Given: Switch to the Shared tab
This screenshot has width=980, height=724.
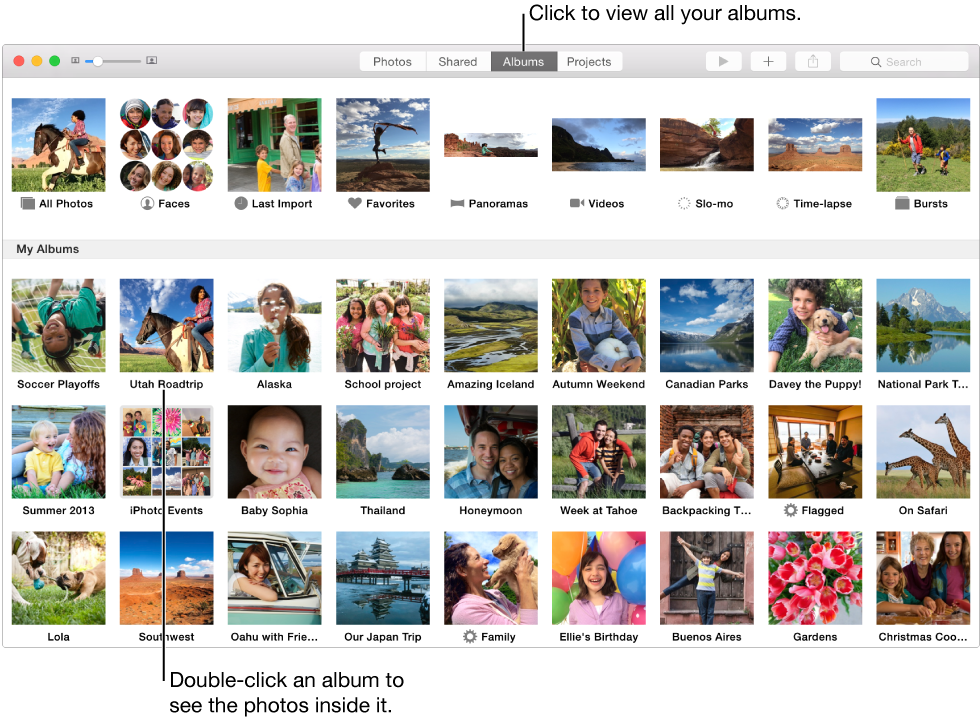Looking at the screenshot, I should tap(457, 61).
